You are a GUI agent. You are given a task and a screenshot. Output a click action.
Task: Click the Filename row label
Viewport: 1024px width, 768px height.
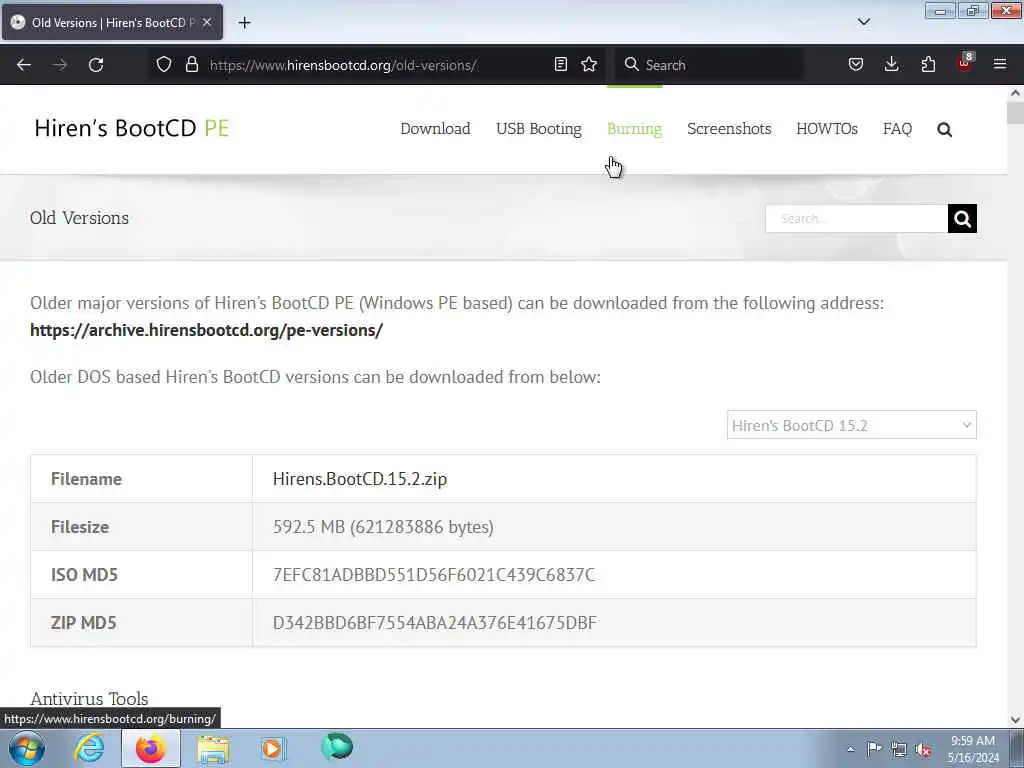tap(86, 479)
